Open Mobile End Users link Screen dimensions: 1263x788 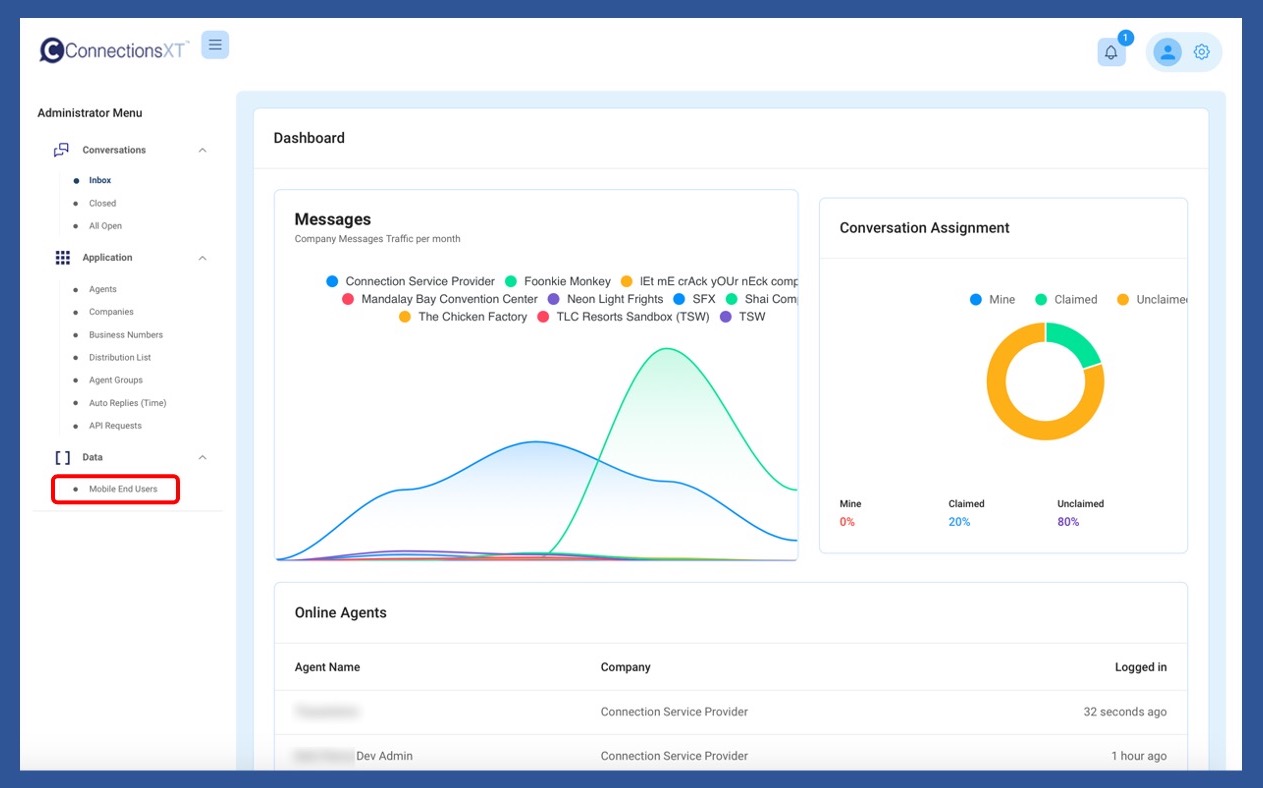coord(122,489)
